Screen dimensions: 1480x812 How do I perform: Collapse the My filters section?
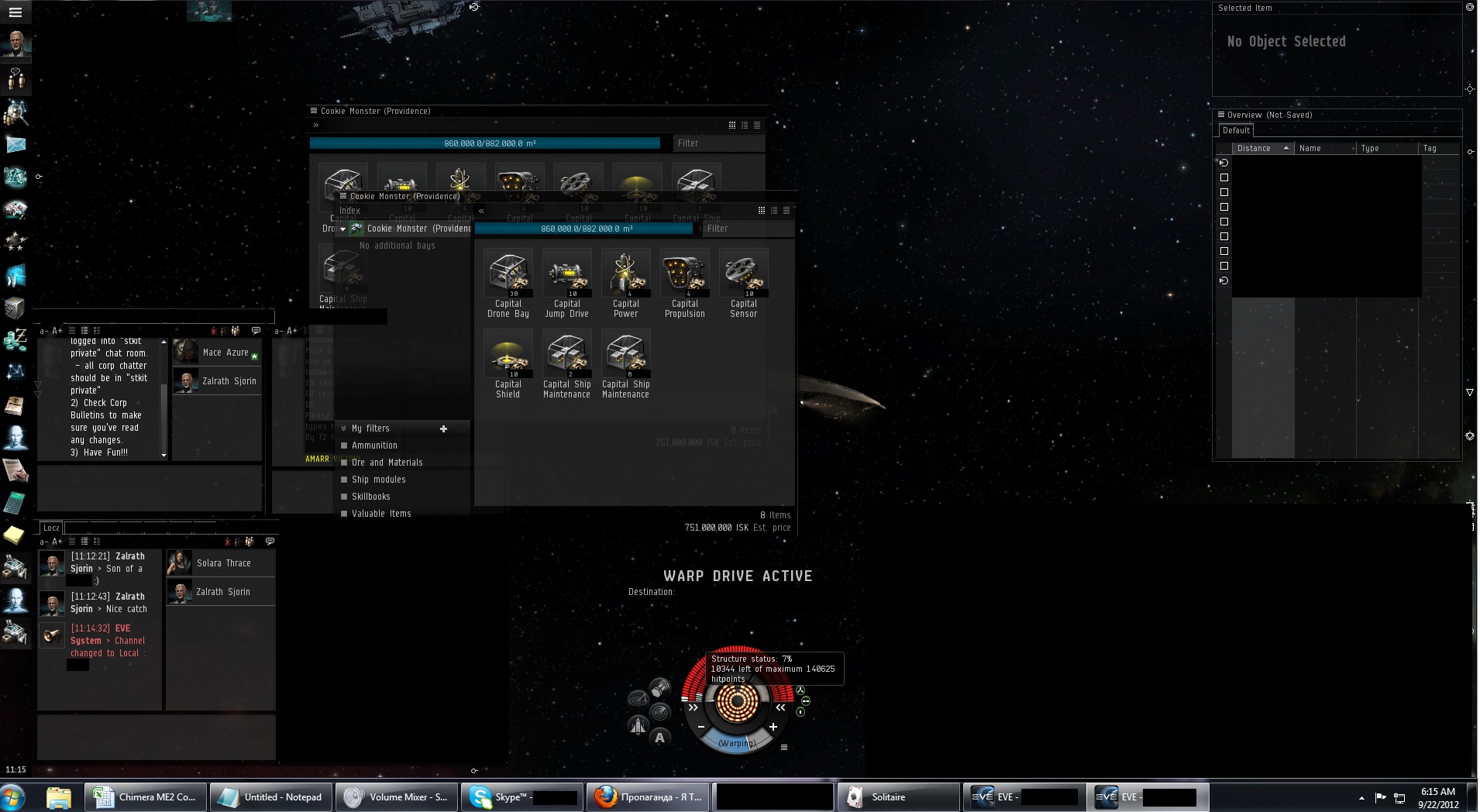pos(344,428)
